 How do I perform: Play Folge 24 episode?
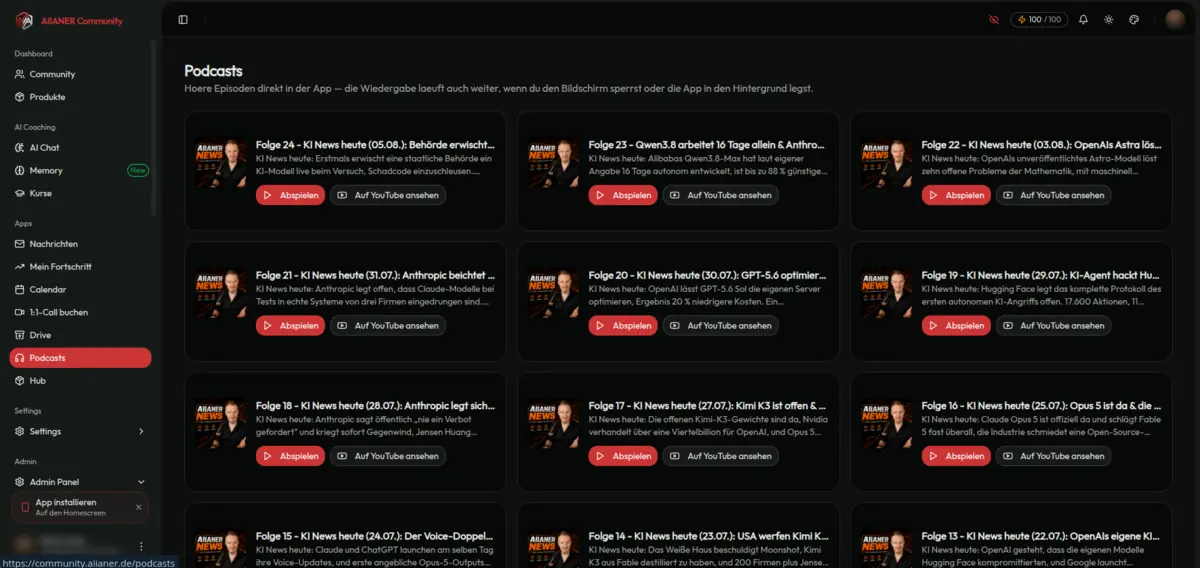coord(290,195)
